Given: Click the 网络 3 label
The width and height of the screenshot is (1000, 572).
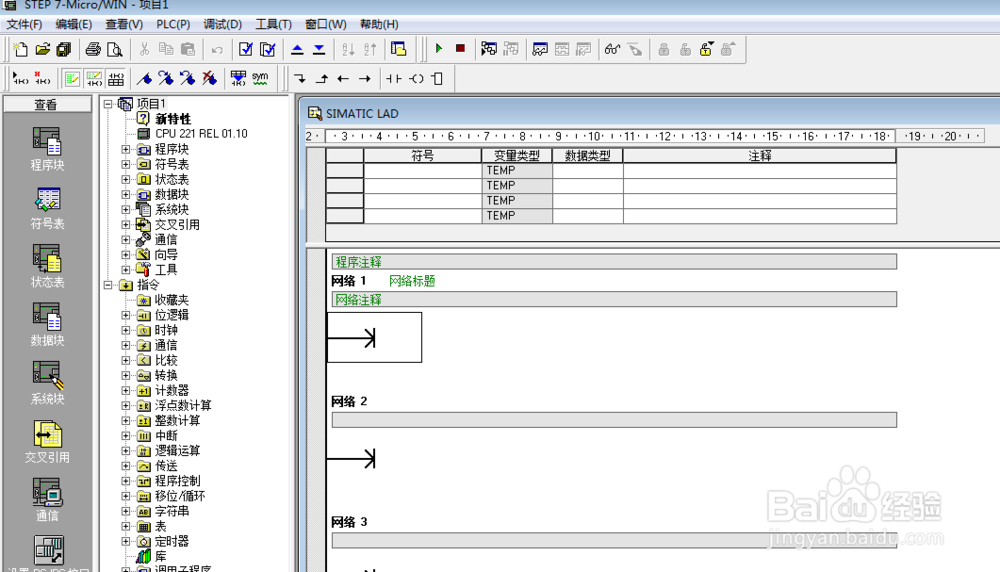Looking at the screenshot, I should coord(349,522).
